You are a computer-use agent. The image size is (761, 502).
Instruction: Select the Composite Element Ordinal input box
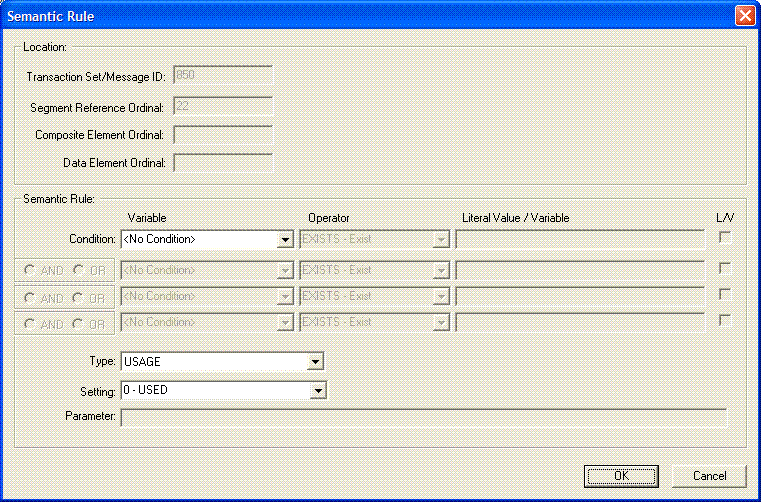point(223,134)
